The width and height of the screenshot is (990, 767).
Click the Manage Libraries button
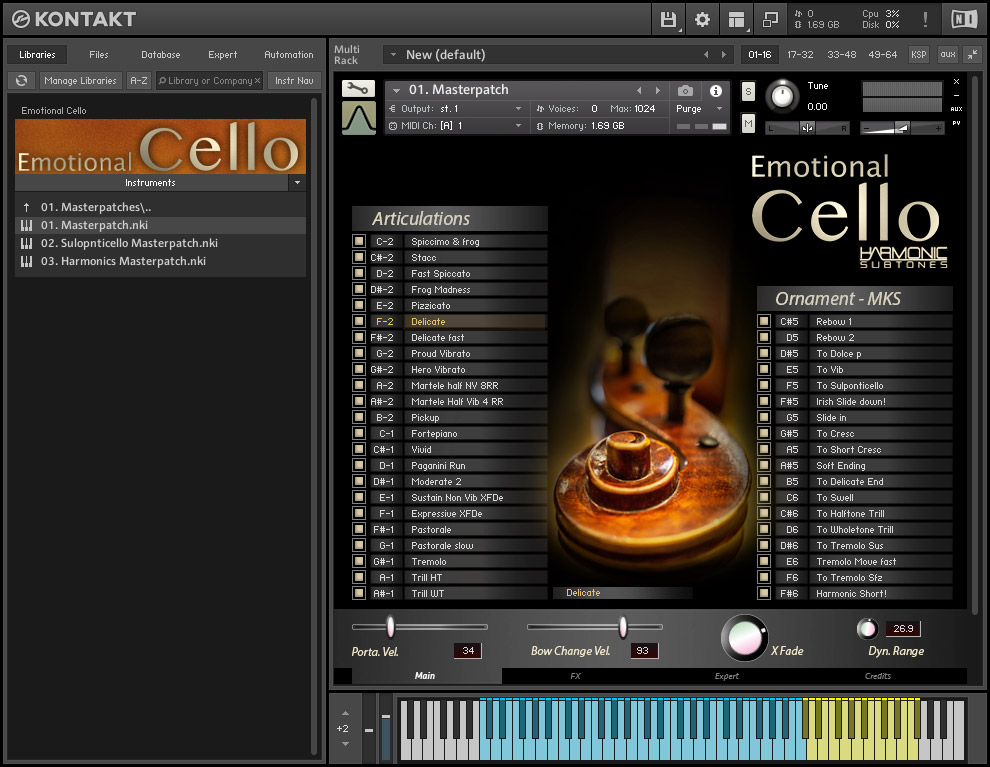81,81
